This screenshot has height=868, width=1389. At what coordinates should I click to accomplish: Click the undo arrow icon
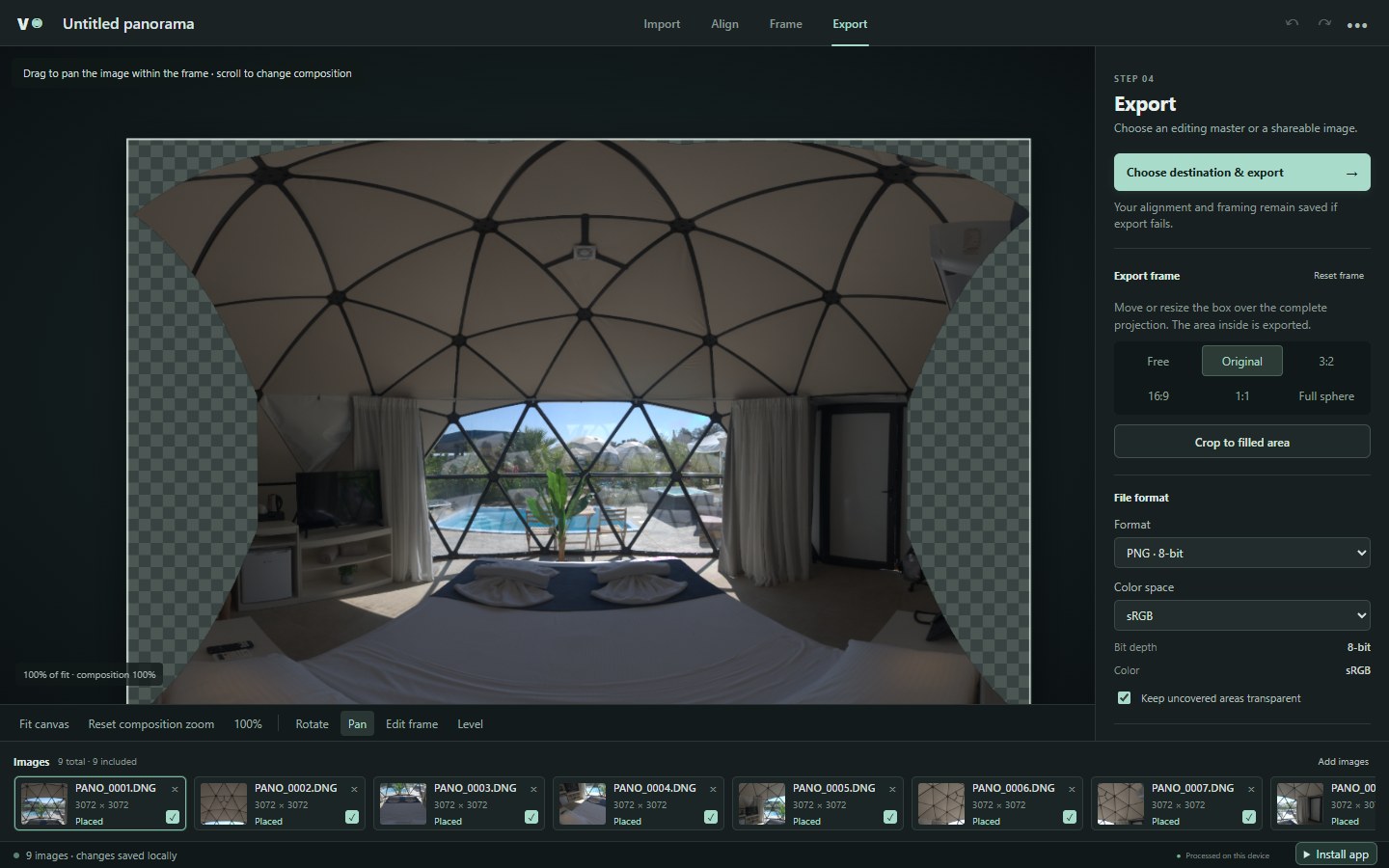[x=1292, y=23]
